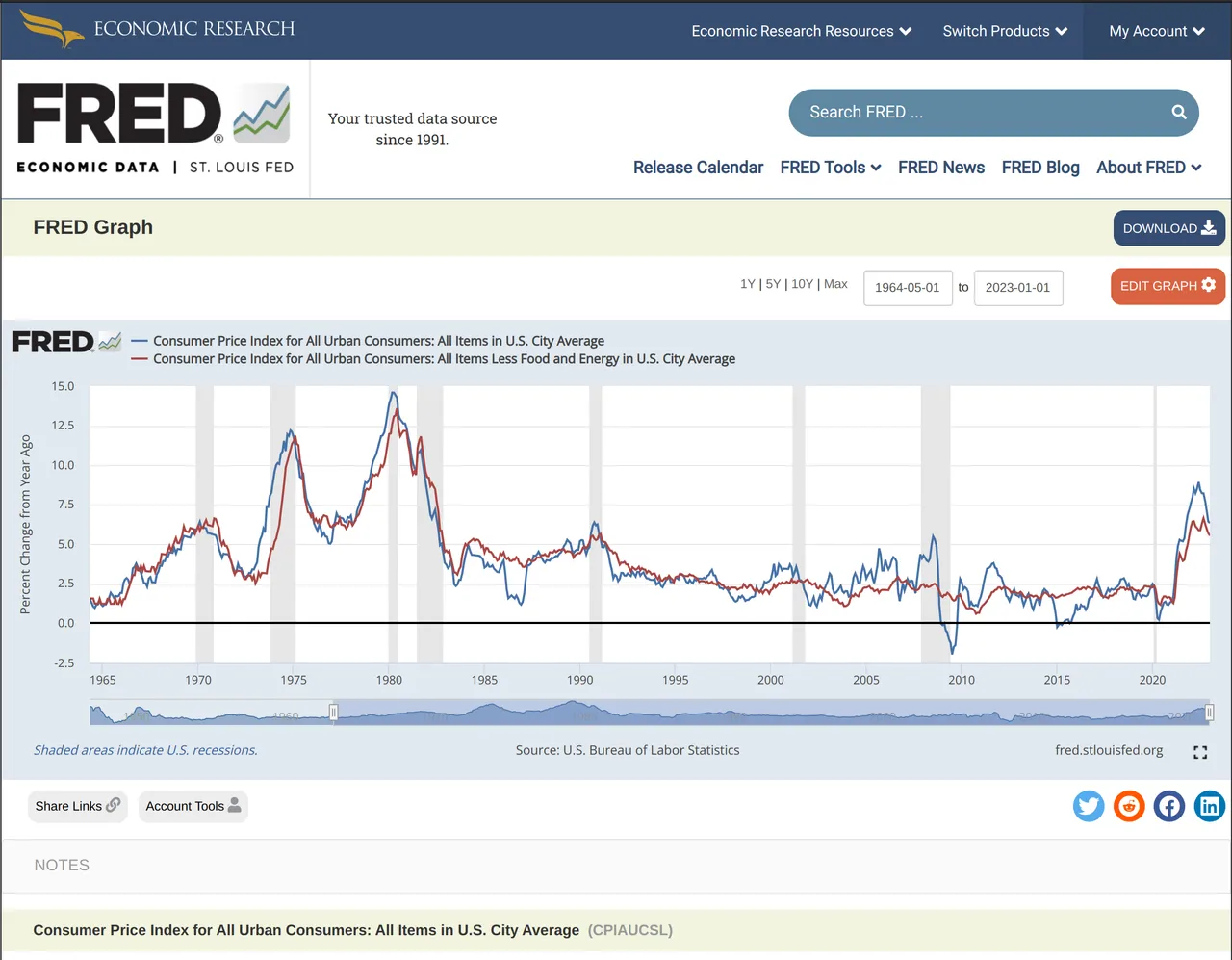Click the Consumer Price Index series title in notes
Image resolution: width=1232 pixels, height=960 pixels.
coord(306,930)
